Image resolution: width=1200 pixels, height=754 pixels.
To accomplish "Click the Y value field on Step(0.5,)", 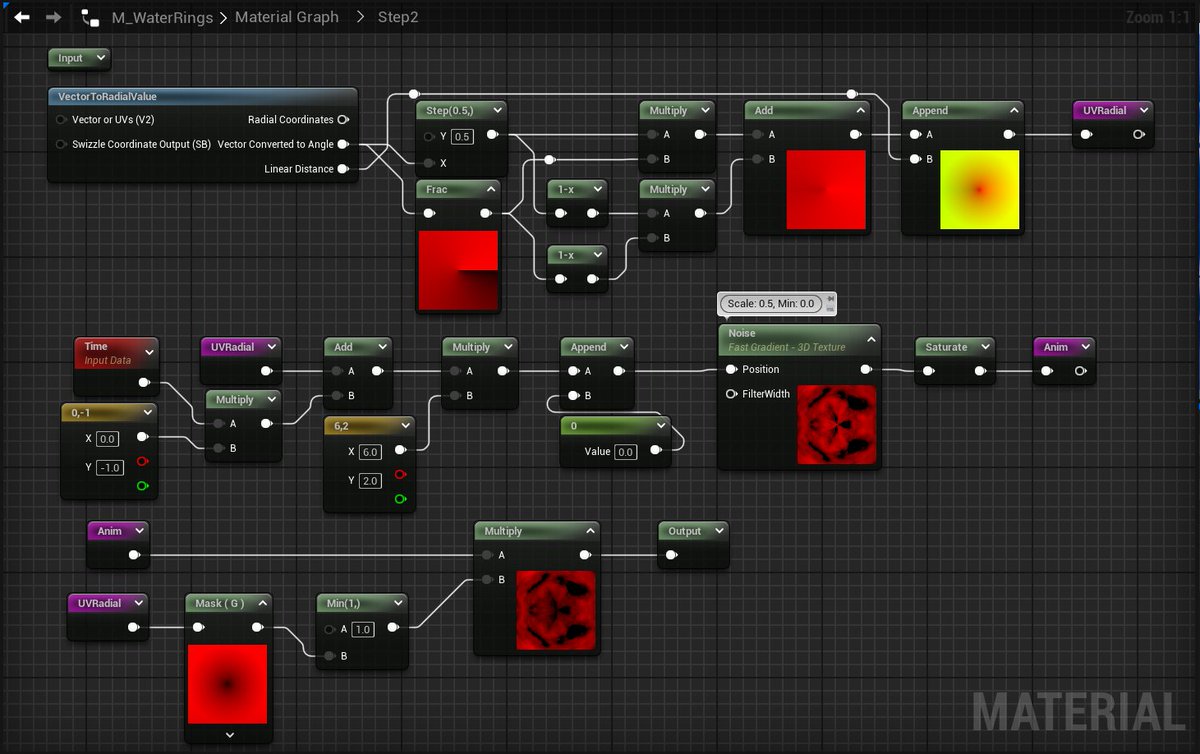I will click(462, 136).
